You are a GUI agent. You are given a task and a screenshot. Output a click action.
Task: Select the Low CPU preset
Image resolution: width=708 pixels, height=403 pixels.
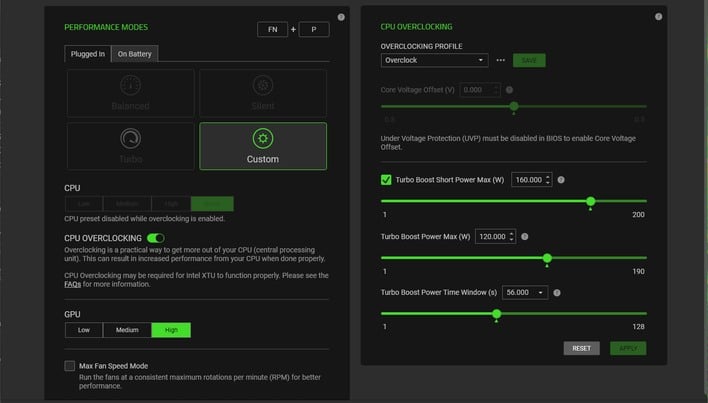tap(84, 204)
